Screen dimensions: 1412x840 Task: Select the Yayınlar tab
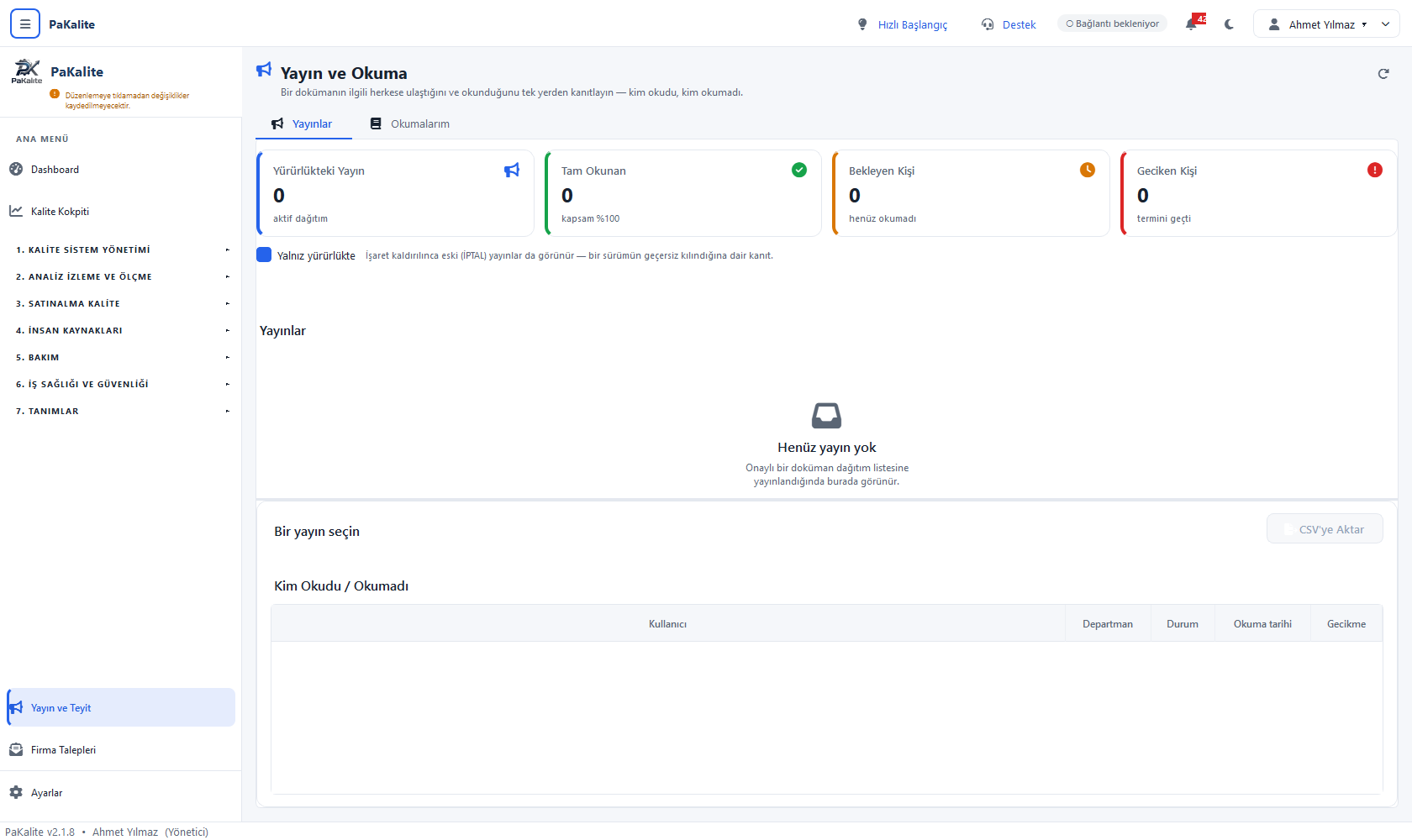[x=303, y=123]
